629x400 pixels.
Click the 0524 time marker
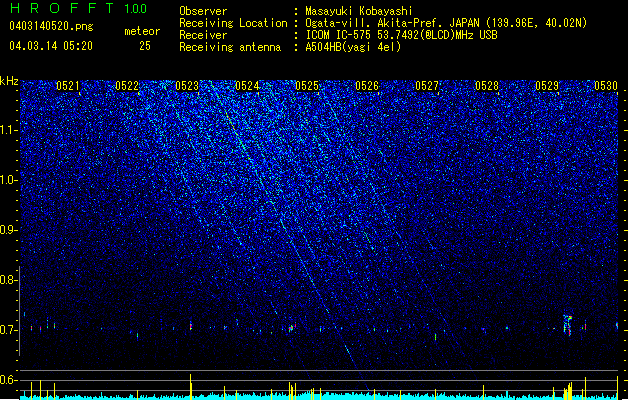[247, 86]
